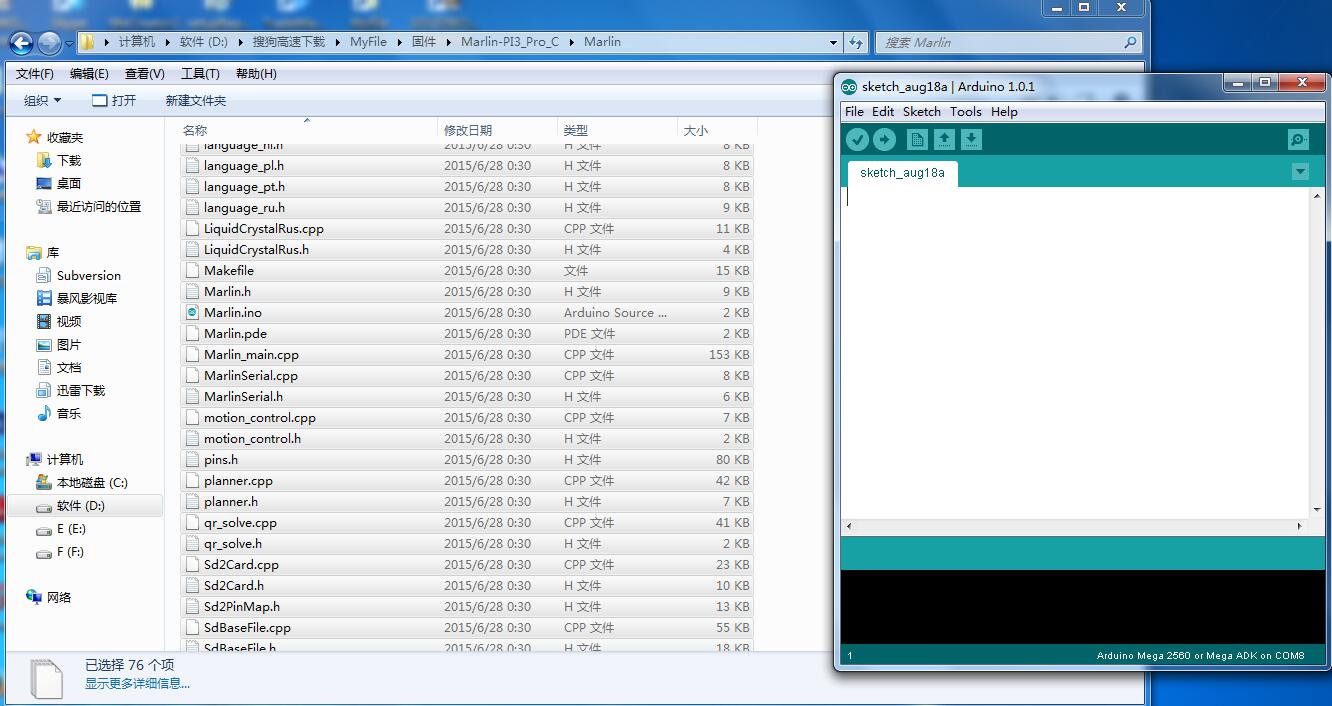Select the pins.h file icon
The image size is (1332, 706).
click(193, 460)
